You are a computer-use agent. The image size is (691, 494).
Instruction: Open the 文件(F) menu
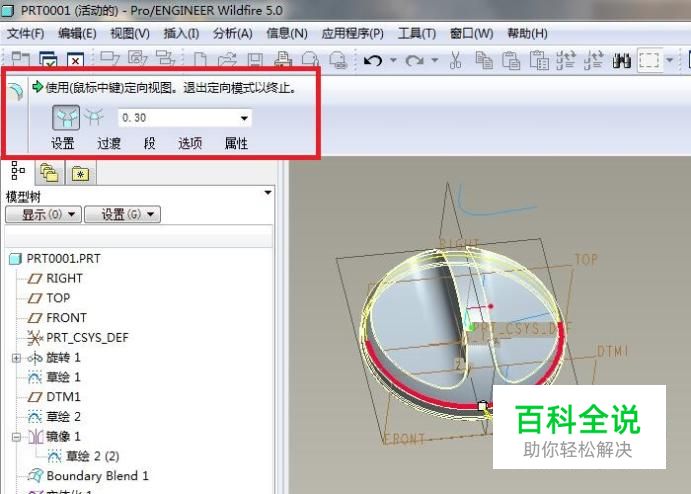click(26, 33)
